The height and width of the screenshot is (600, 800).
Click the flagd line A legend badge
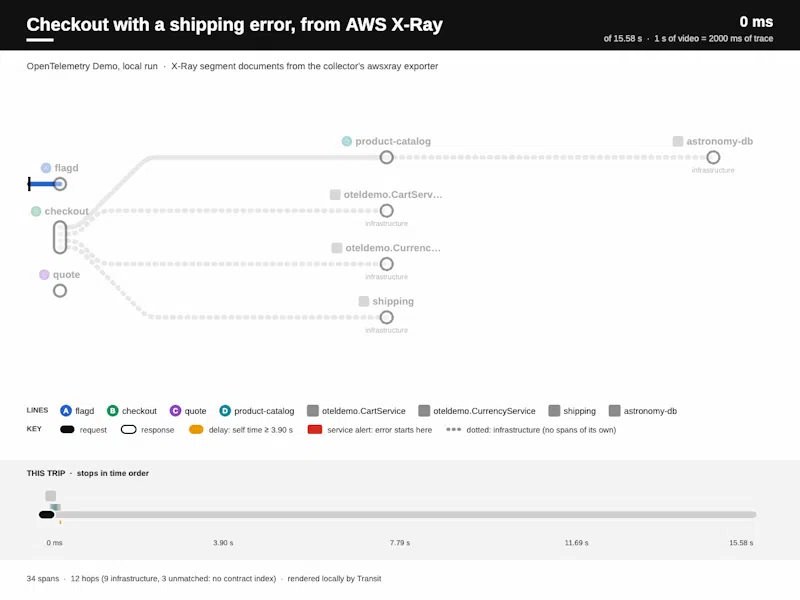click(66, 411)
